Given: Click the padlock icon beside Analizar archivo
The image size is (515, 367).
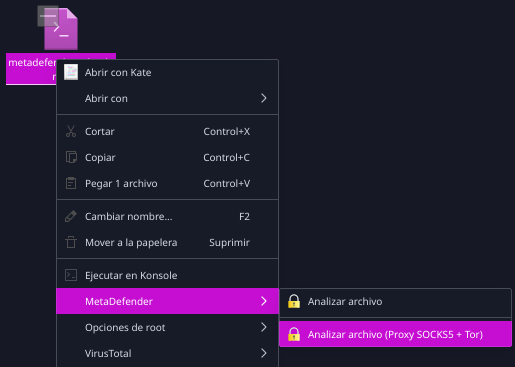Looking at the screenshot, I should (294, 301).
